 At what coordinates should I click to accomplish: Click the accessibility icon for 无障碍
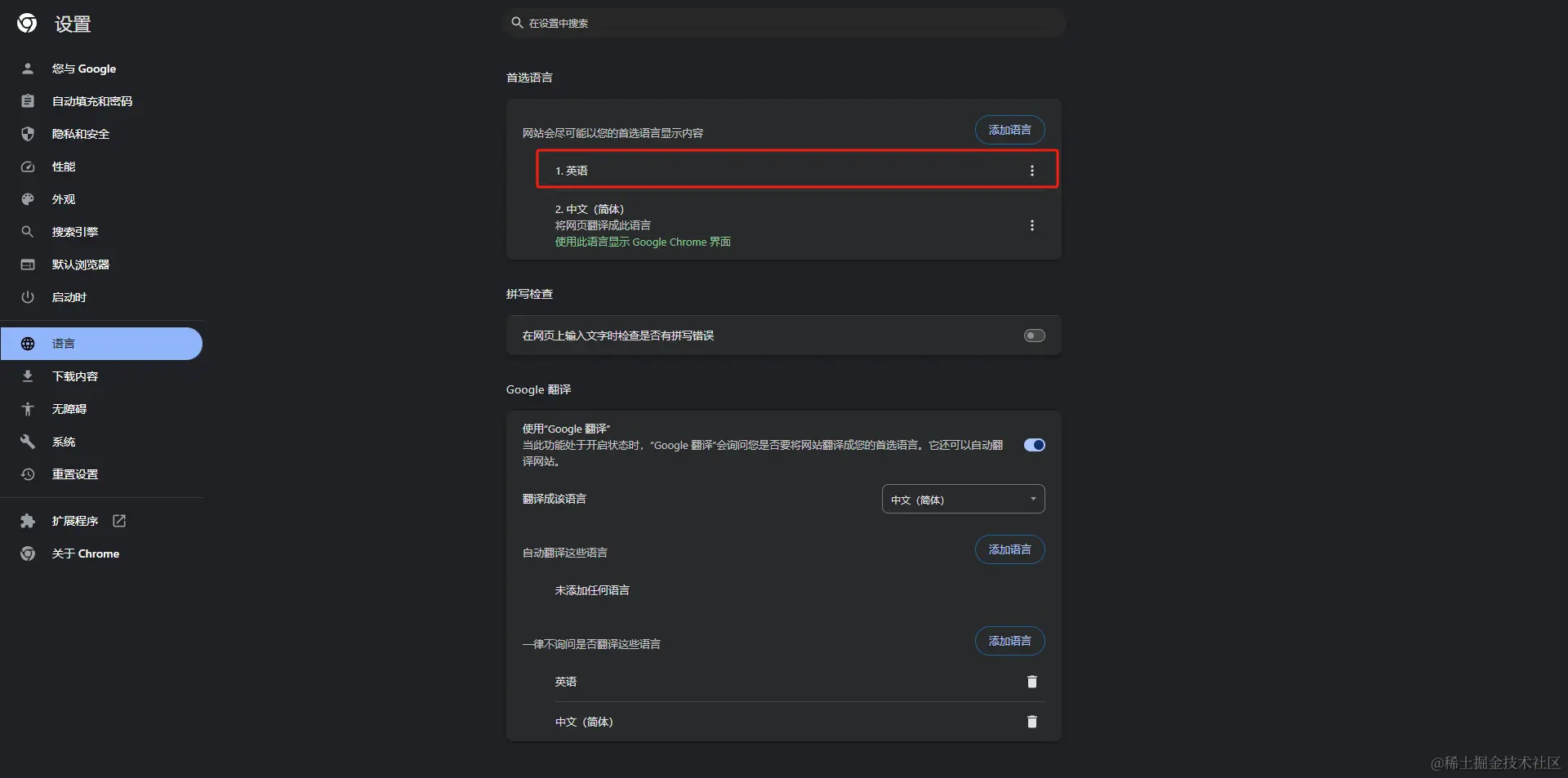(x=28, y=409)
